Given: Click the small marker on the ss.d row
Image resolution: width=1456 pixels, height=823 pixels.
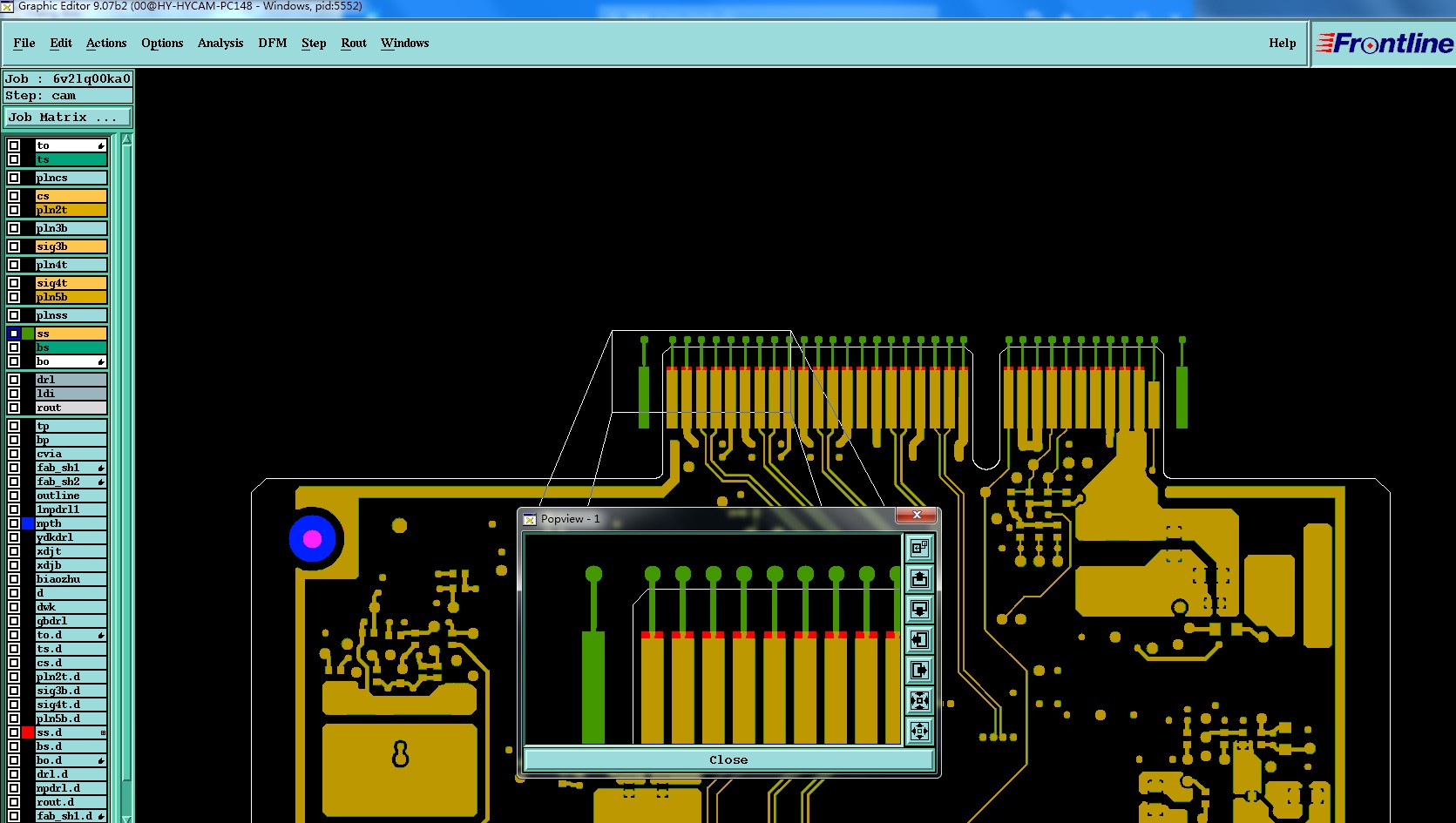Looking at the screenshot, I should pos(103,732).
